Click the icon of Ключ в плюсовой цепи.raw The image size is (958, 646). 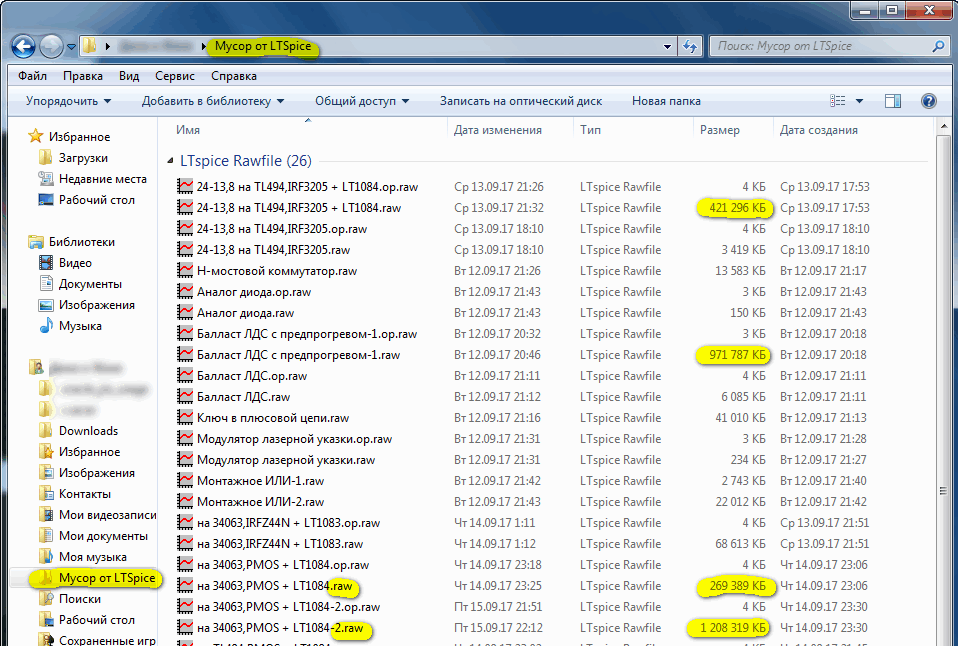click(185, 418)
